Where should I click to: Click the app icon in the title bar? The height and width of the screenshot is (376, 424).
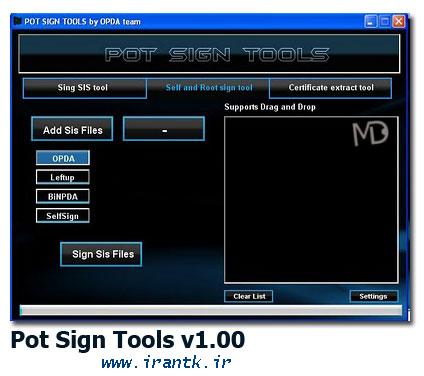[x=17, y=21]
